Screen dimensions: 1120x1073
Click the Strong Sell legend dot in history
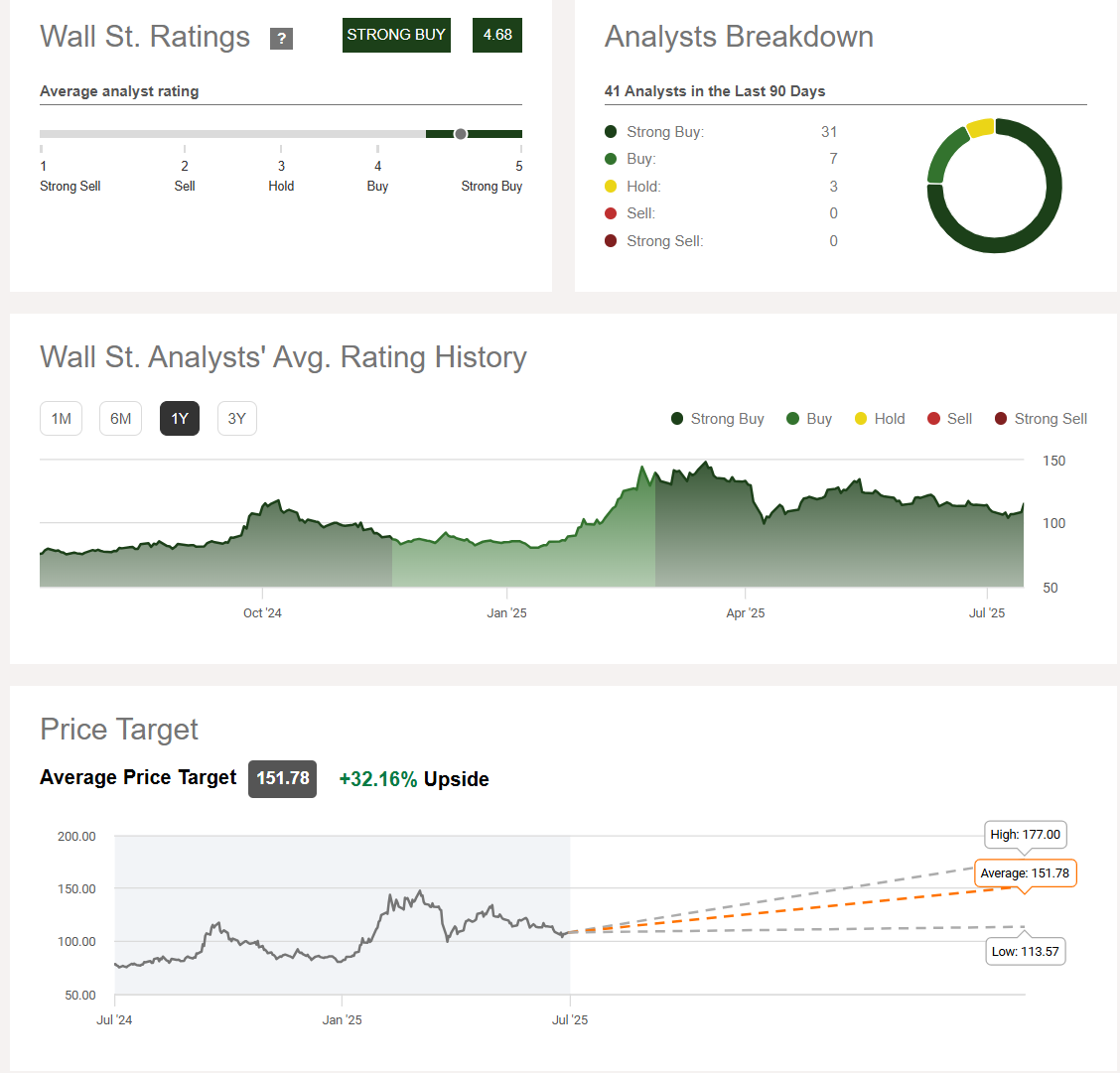click(x=1001, y=418)
